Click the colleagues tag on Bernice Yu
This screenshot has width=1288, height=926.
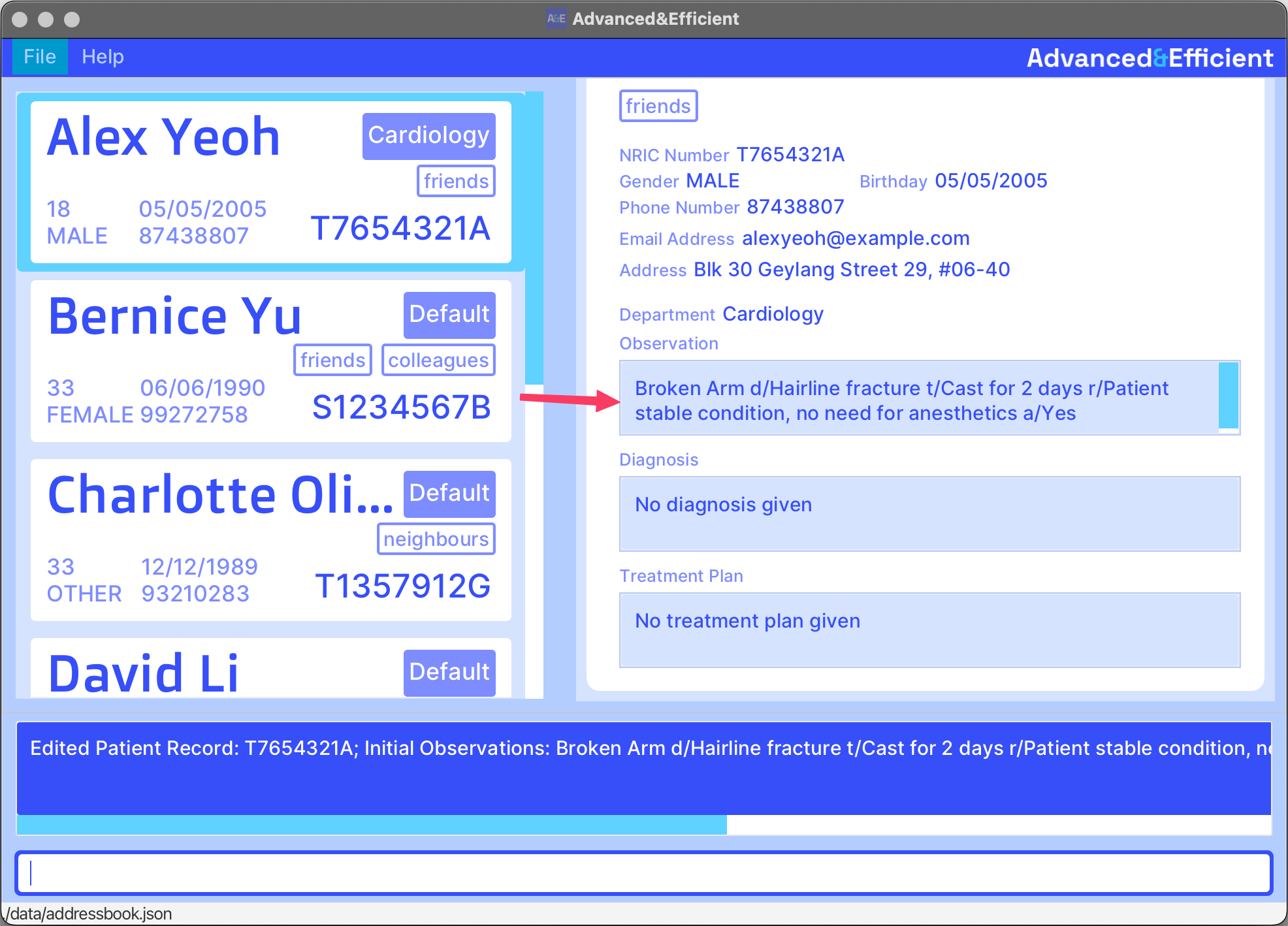click(x=438, y=360)
